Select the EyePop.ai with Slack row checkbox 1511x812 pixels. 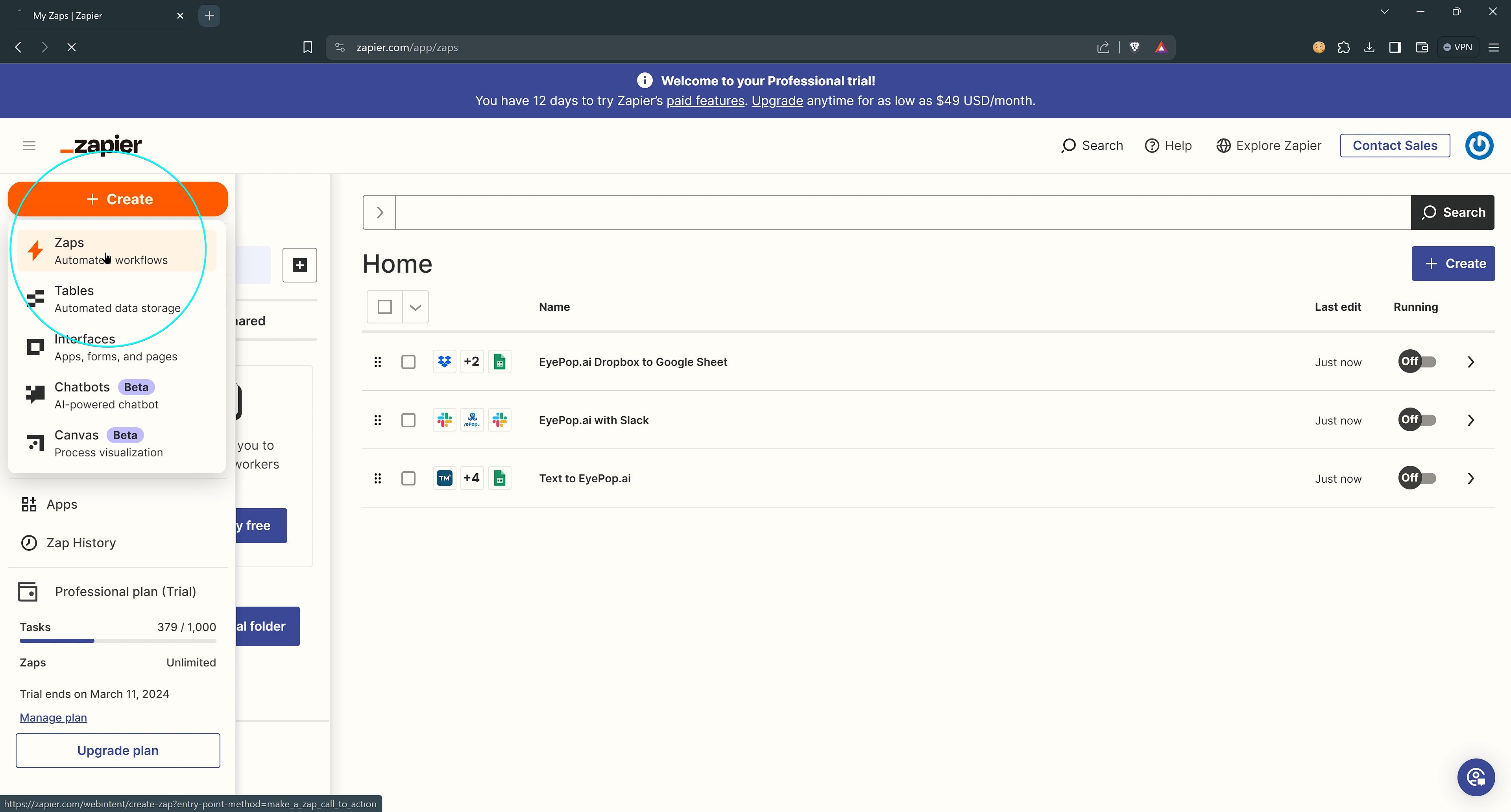click(x=408, y=420)
